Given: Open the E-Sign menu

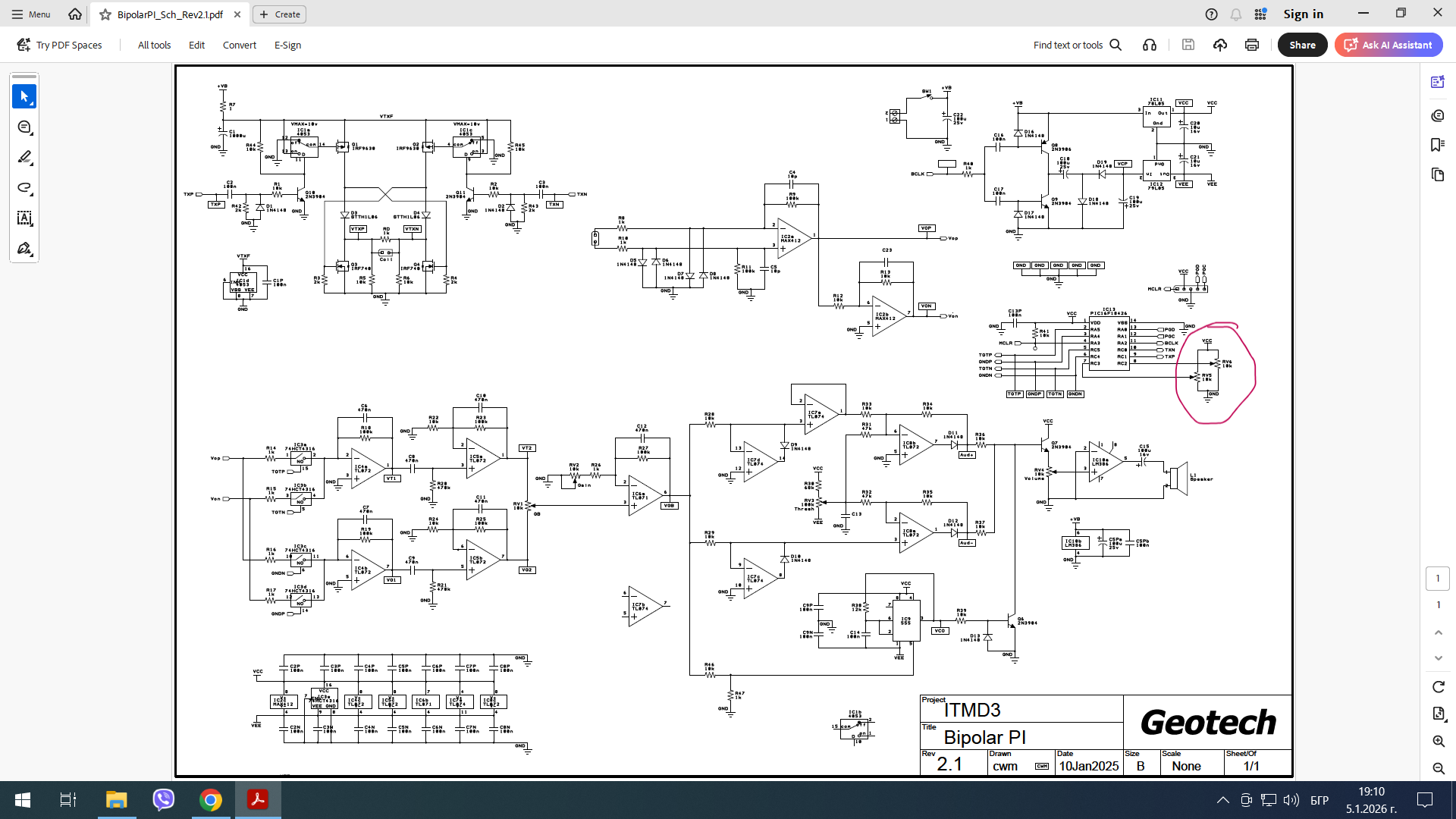Looking at the screenshot, I should tap(287, 45).
